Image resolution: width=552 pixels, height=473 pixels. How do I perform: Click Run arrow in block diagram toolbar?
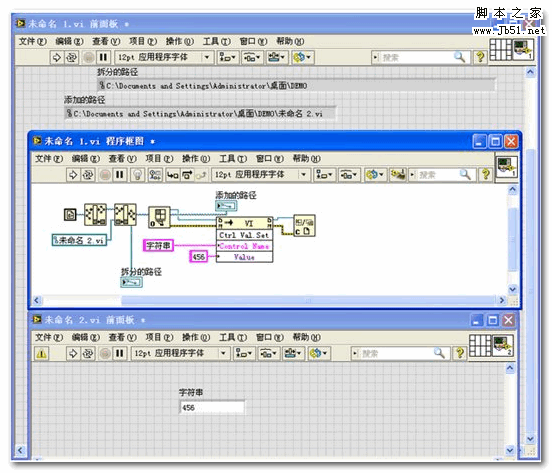point(73,175)
